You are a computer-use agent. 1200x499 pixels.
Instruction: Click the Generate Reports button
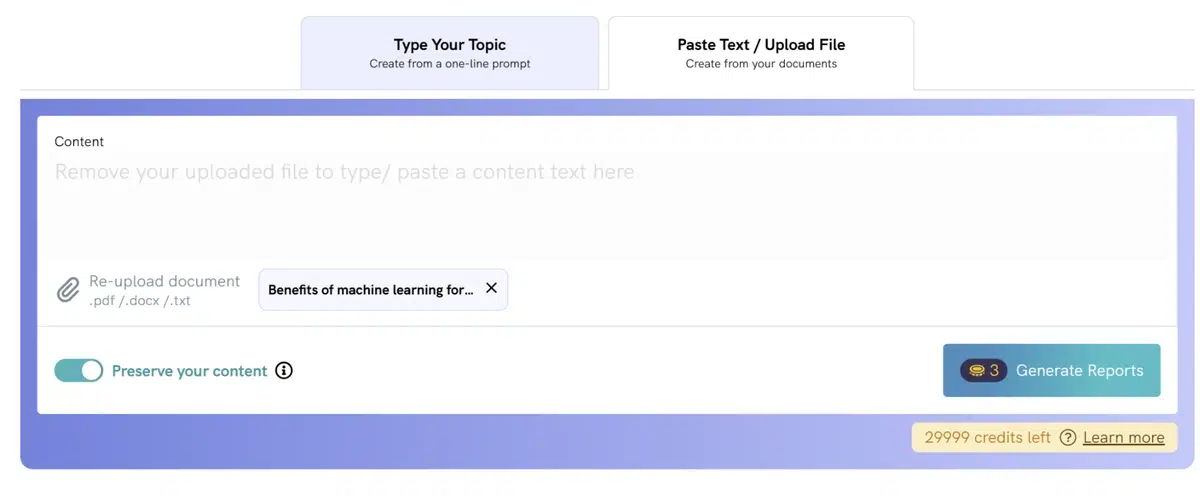click(1052, 370)
